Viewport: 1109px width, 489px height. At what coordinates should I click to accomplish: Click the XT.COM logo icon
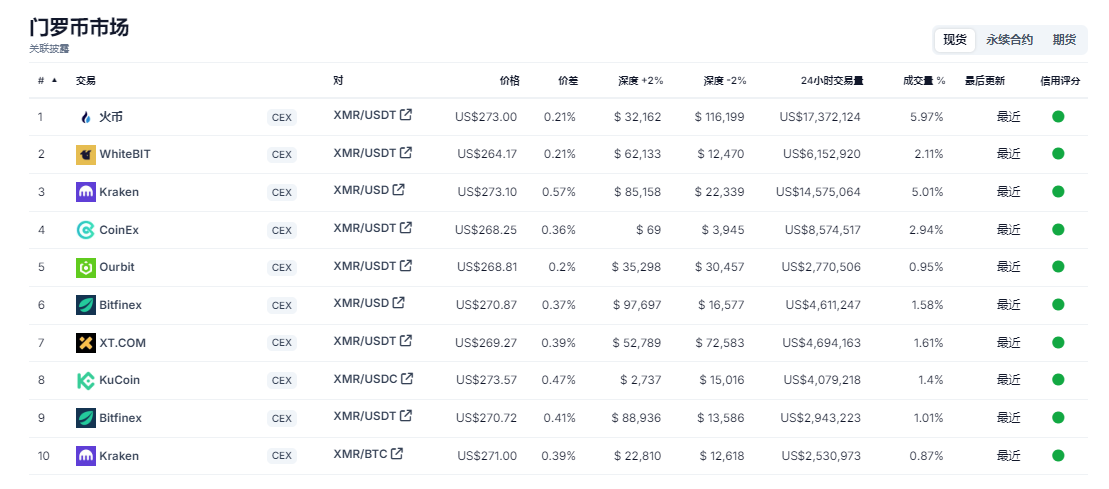point(86,343)
